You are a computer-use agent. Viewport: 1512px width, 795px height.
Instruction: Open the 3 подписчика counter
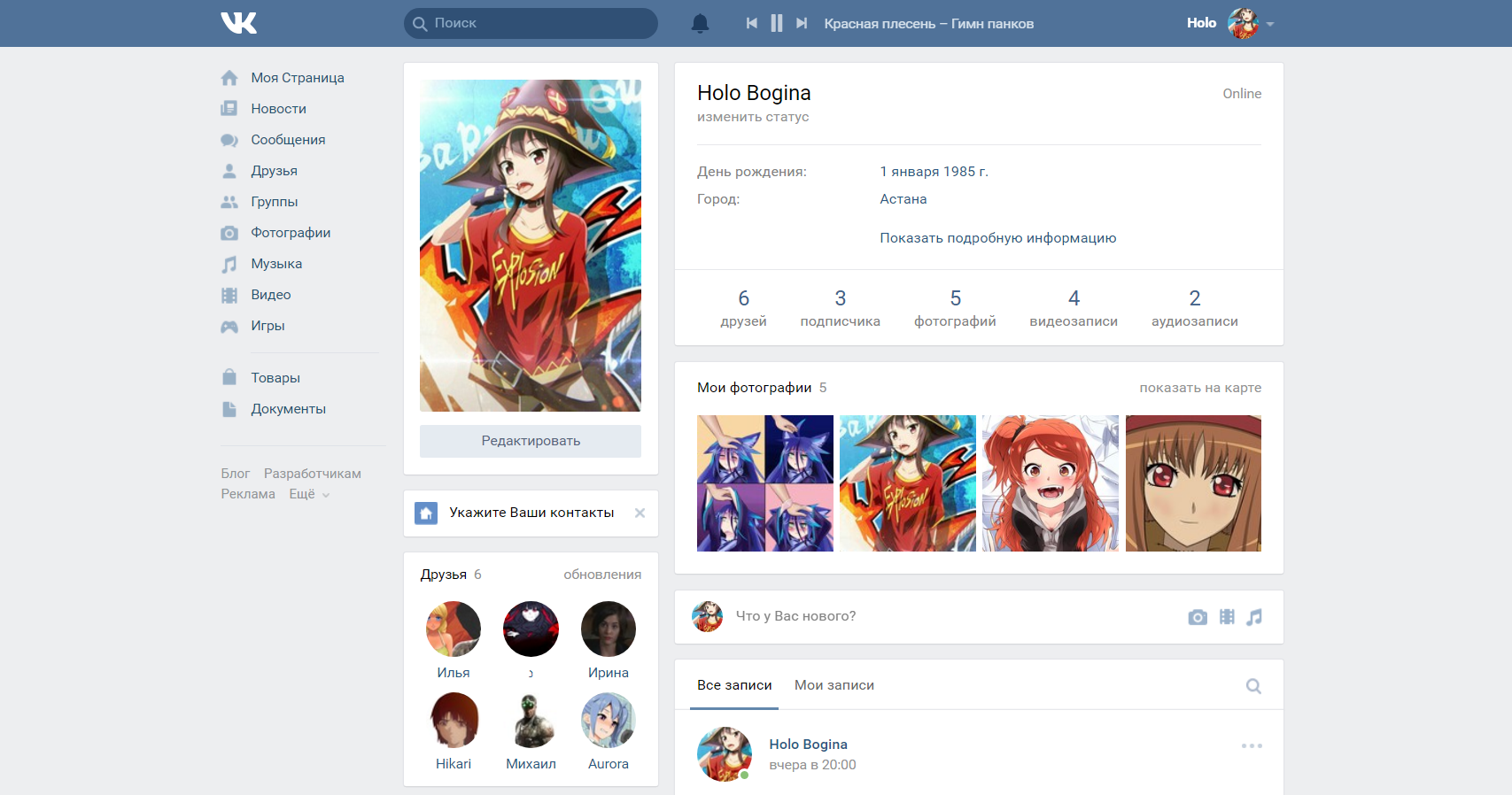(x=841, y=307)
